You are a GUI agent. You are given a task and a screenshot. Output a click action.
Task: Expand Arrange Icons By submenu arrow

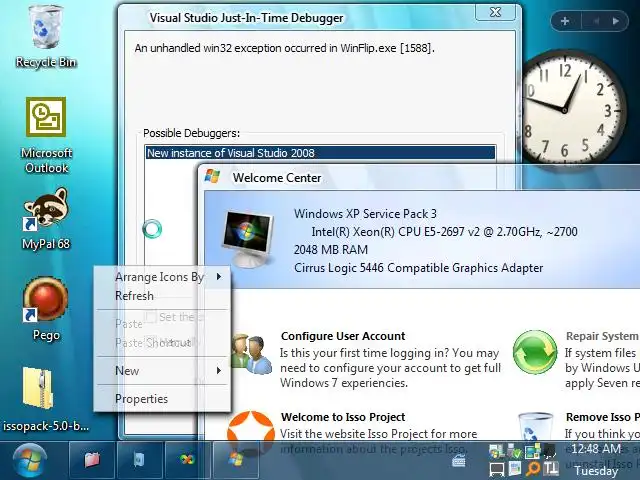click(x=219, y=277)
